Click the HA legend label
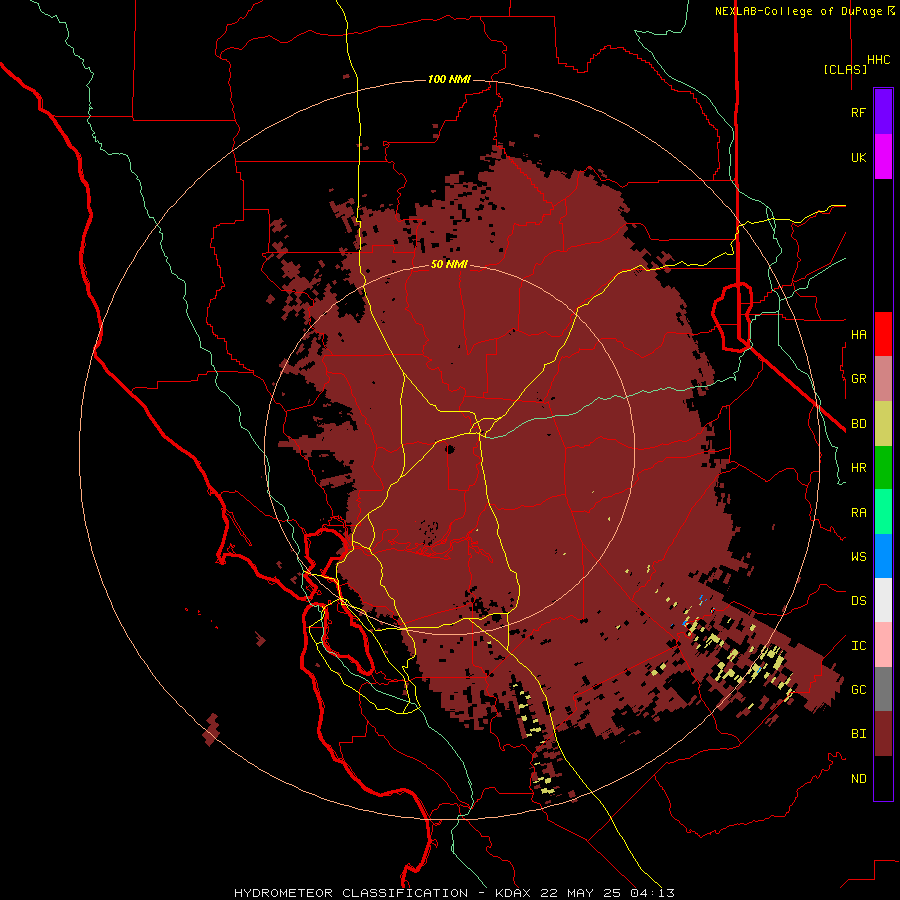The image size is (900, 900). point(858,334)
